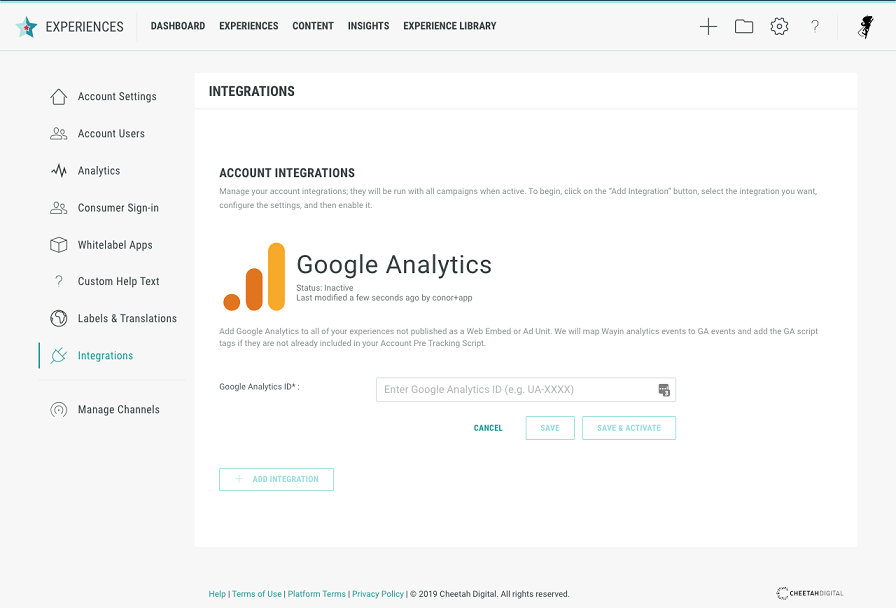Focus the Google Analytics ID input field
896x608 pixels.
515,390
